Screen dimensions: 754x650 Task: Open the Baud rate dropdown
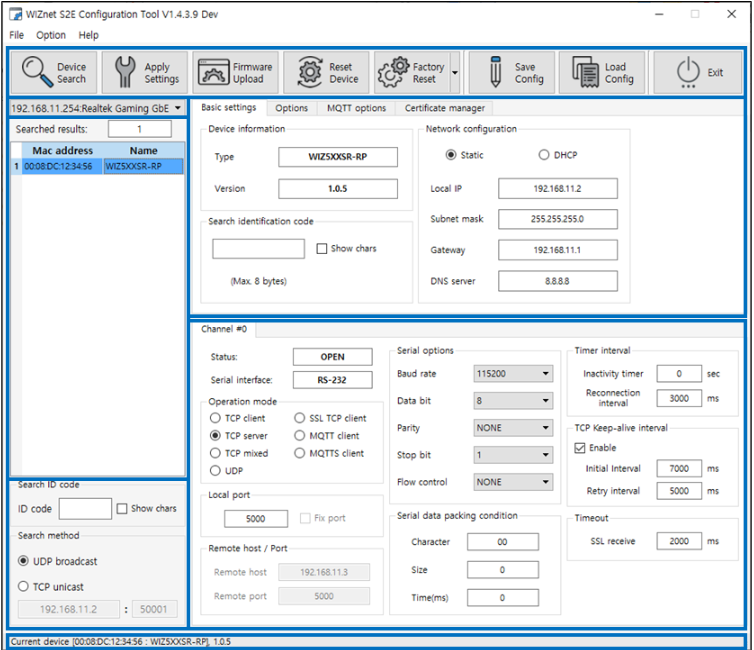pyautogui.click(x=513, y=374)
